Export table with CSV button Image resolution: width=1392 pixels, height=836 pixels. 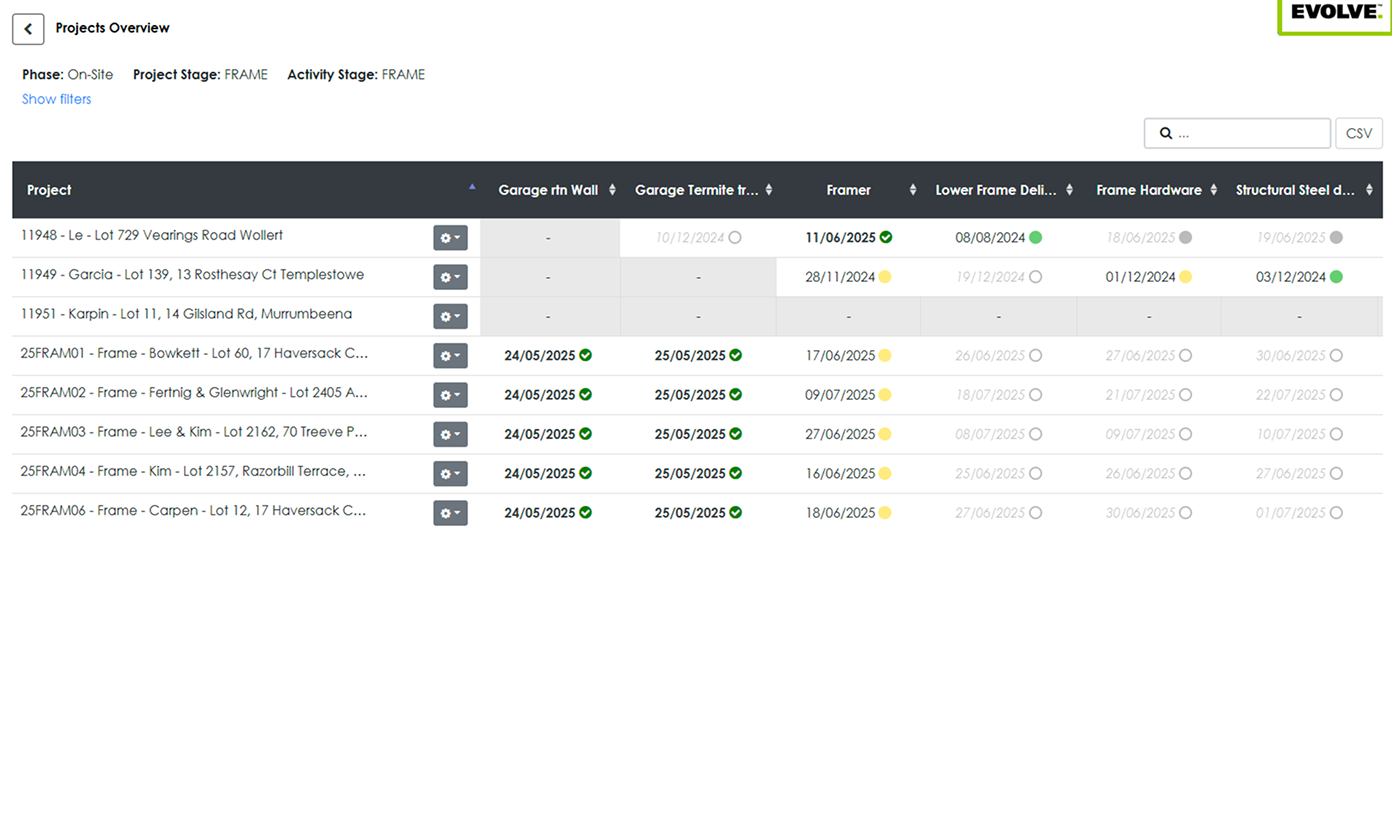click(x=1359, y=133)
